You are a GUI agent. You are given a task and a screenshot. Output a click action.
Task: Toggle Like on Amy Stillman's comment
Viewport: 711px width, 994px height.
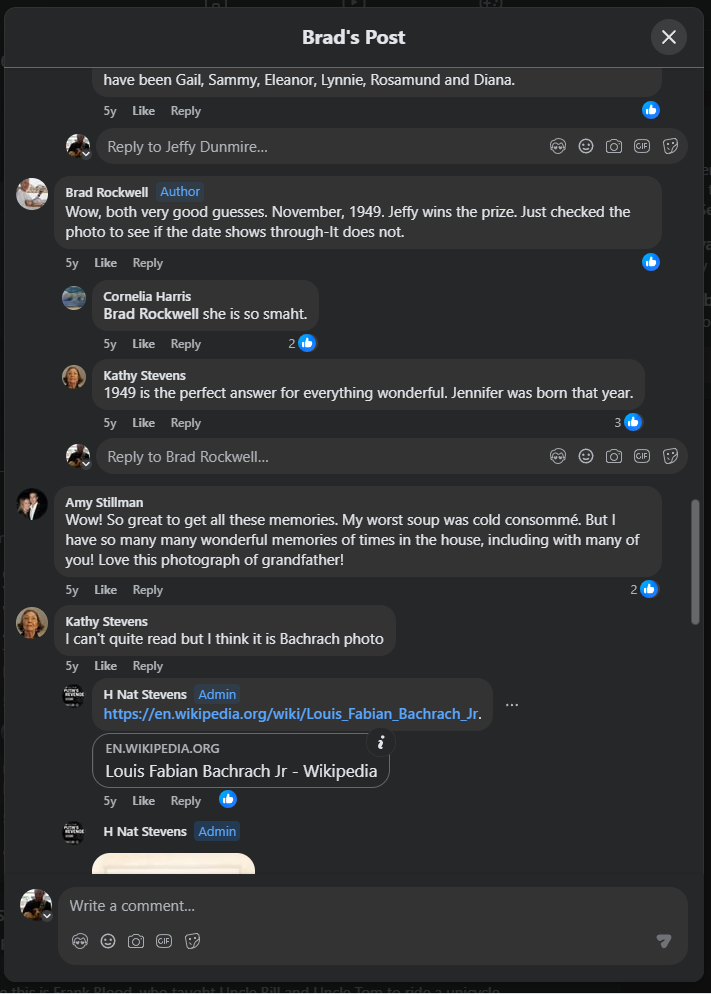click(x=105, y=590)
